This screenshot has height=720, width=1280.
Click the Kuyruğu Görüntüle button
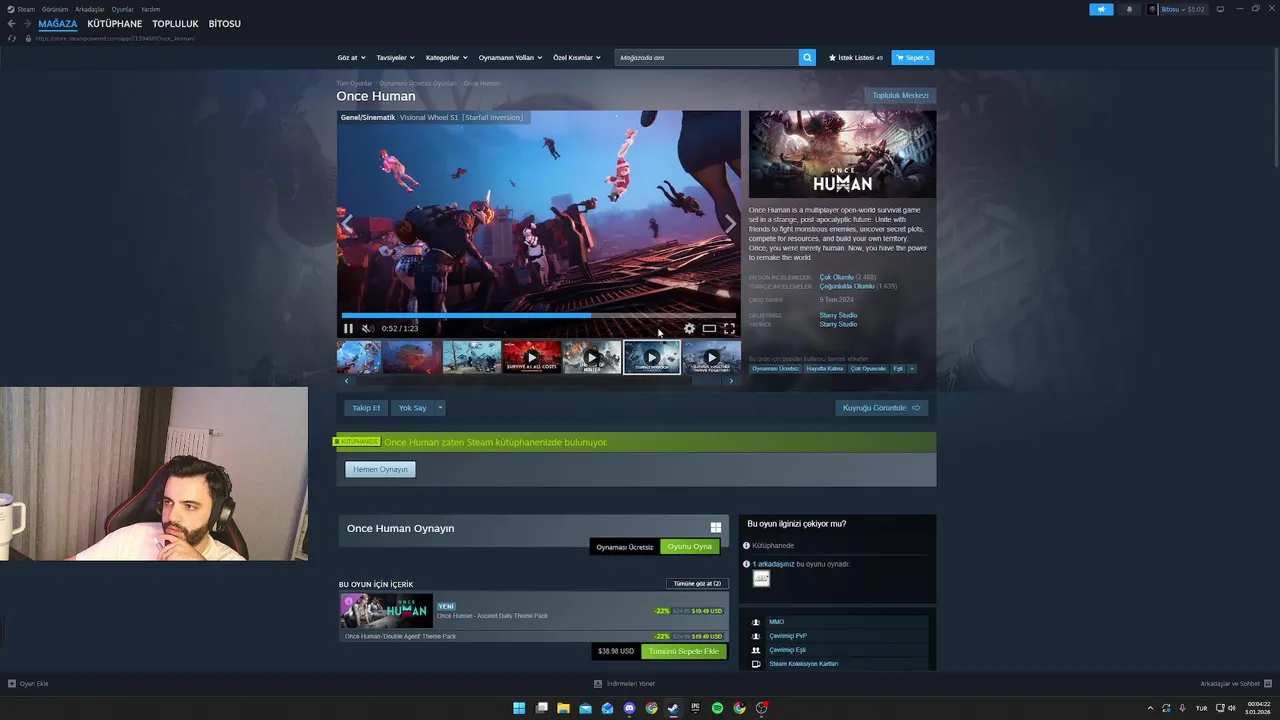[882, 408]
